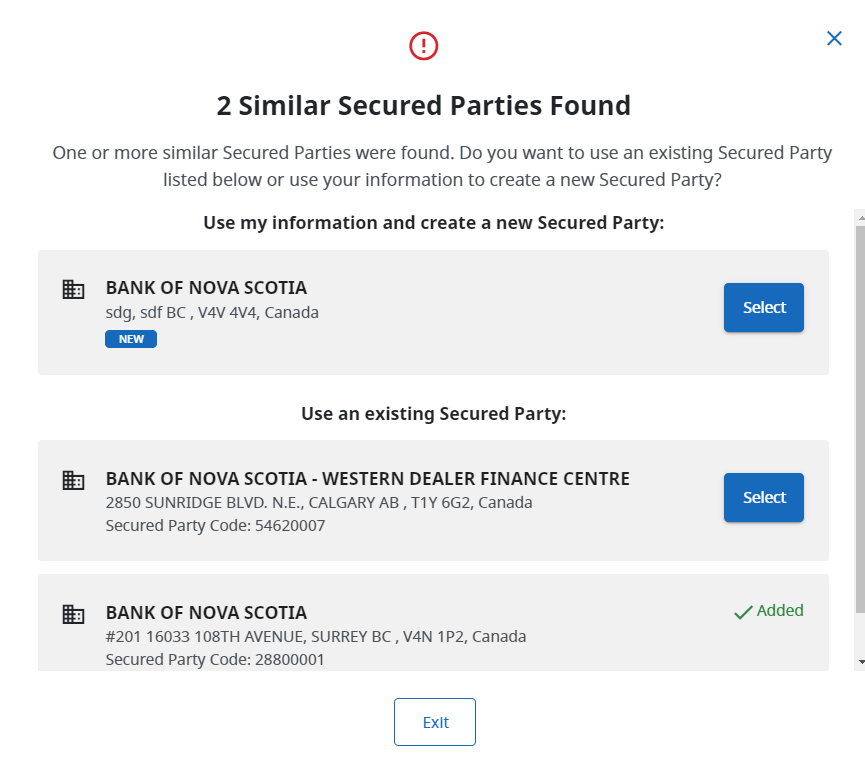The height and width of the screenshot is (777, 865).
Task: Select the new BANK OF NOVA SCOTIA secured party
Action: (763, 307)
